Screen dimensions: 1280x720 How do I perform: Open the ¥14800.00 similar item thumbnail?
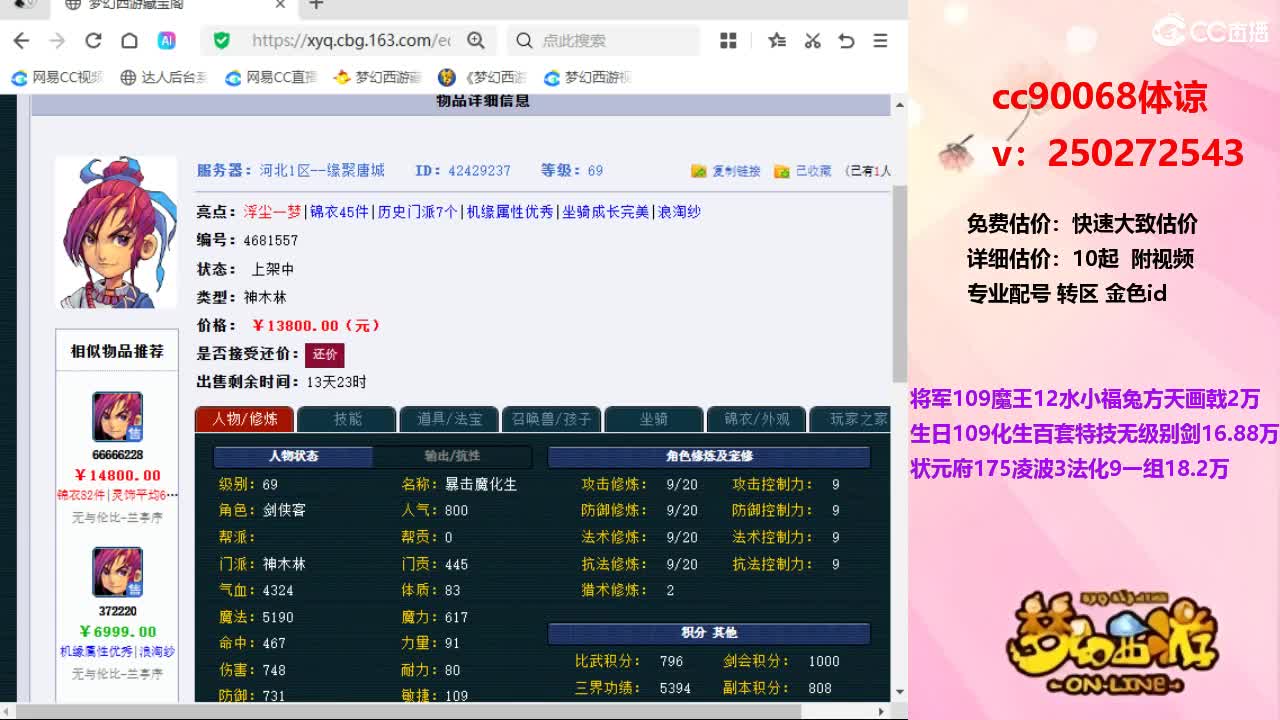117,417
